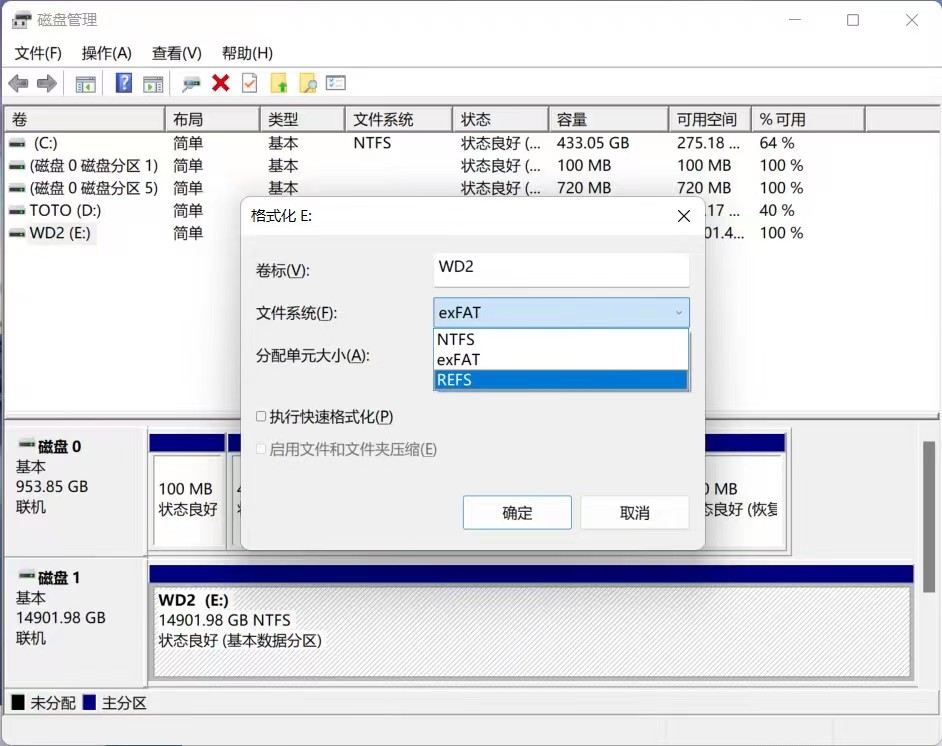
Task: Open the 查看(V) menu
Action: tap(177, 53)
